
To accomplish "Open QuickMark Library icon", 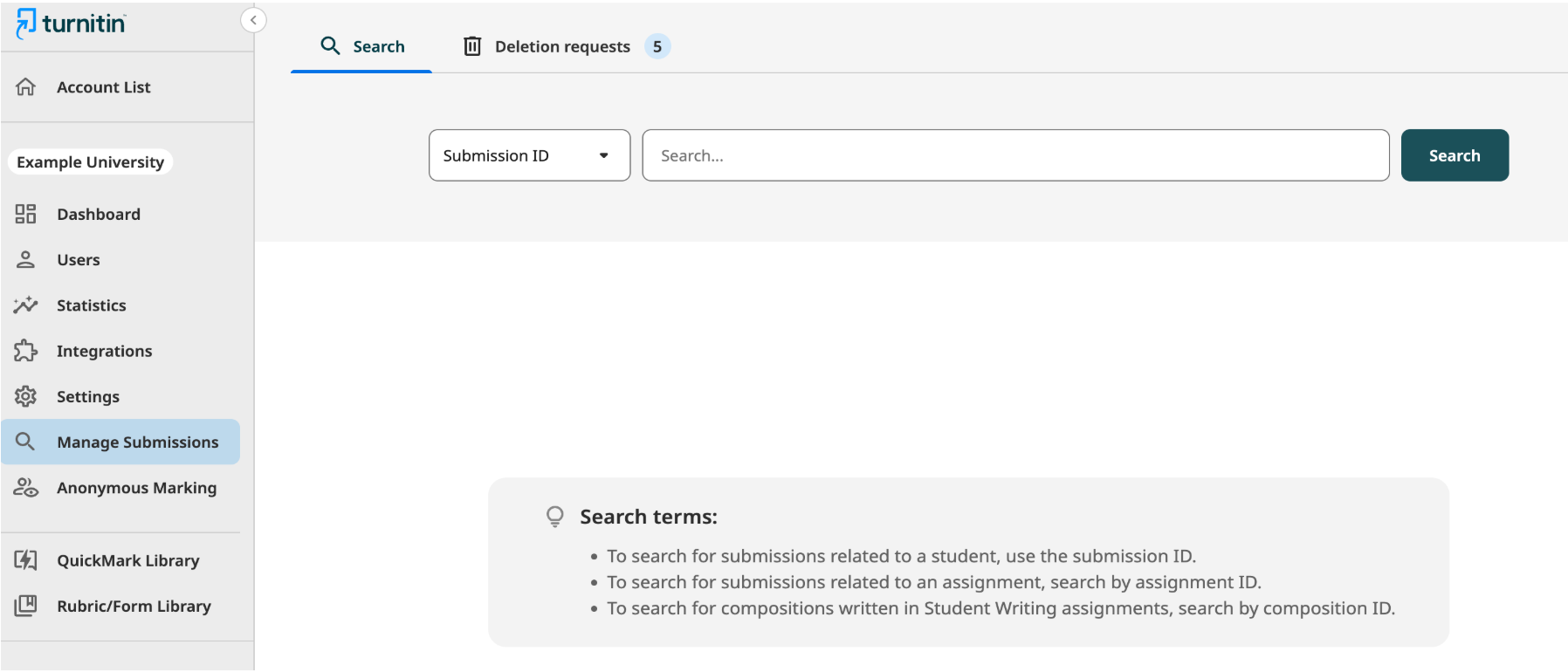I will (x=25, y=560).
